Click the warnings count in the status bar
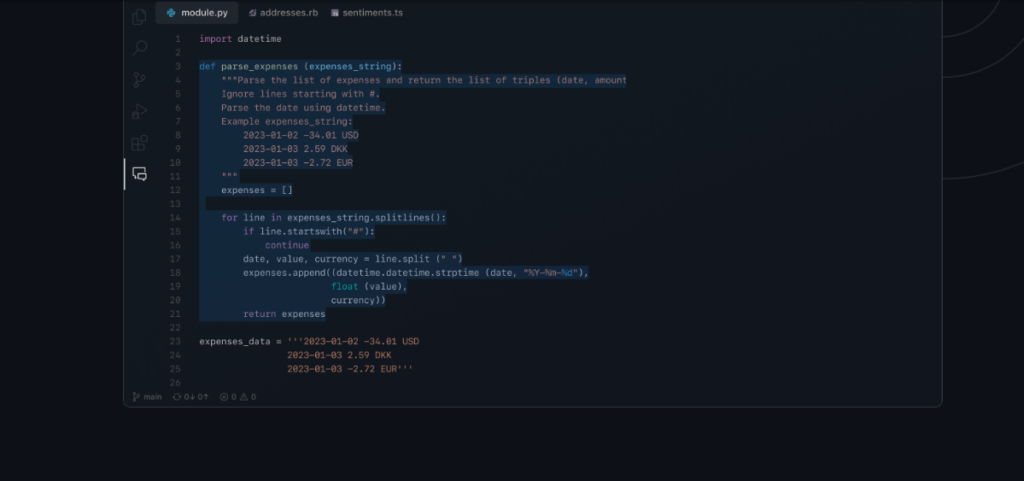This screenshot has height=481, width=1024. pyautogui.click(x=248, y=397)
